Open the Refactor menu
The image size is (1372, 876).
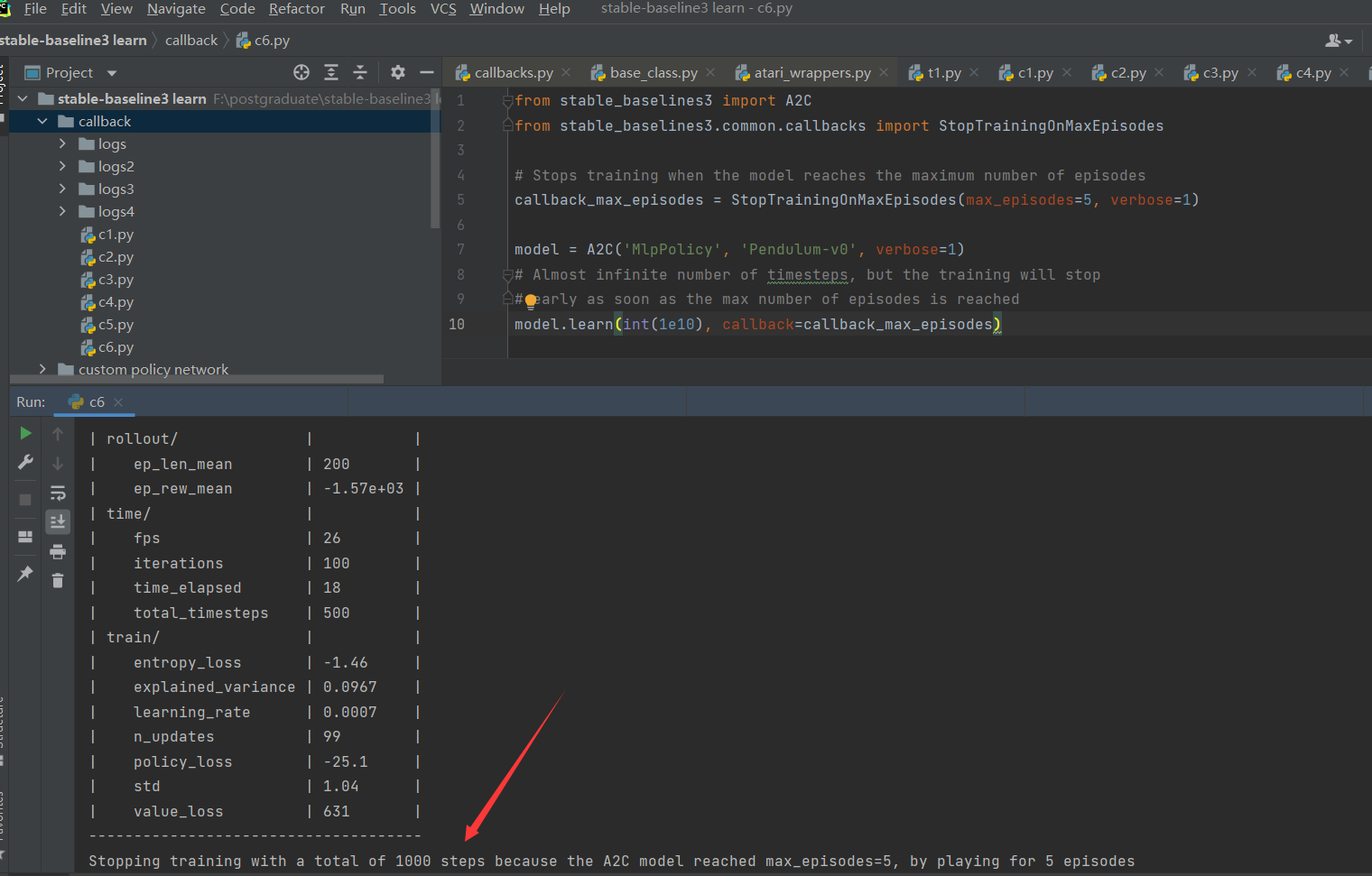(x=296, y=9)
